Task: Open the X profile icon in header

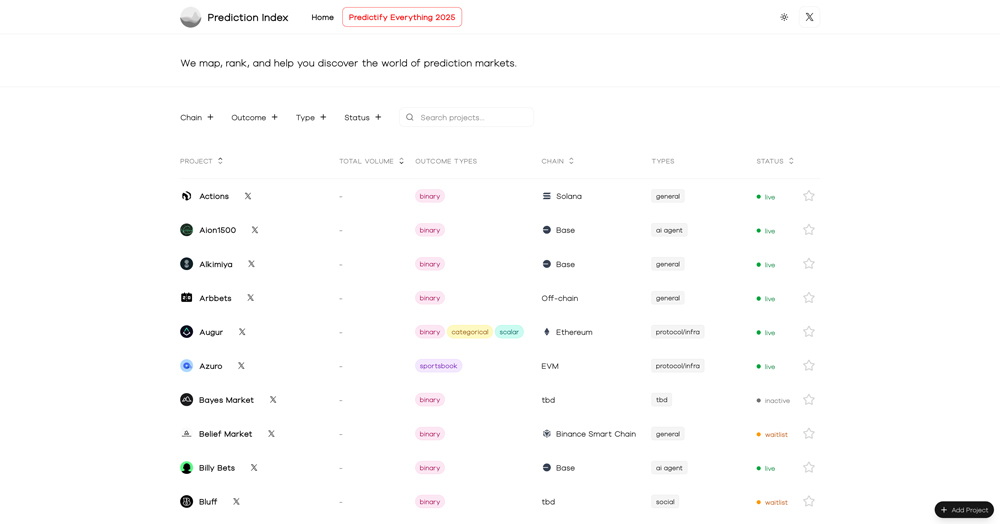Action: click(809, 17)
